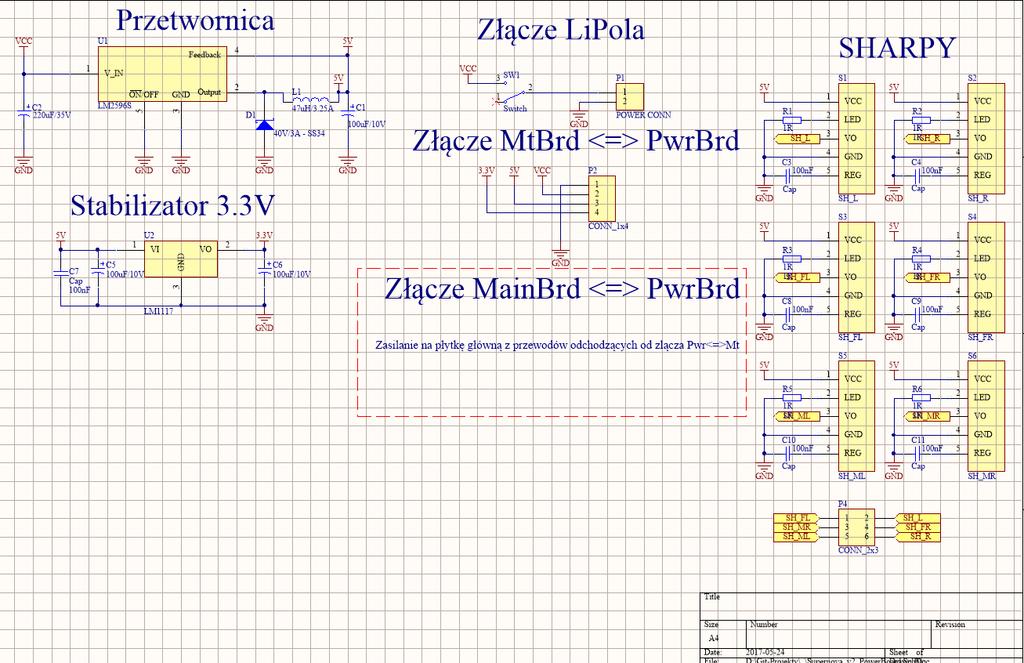Select capacitor C3 100nF
The image size is (1024, 663).
point(788,175)
